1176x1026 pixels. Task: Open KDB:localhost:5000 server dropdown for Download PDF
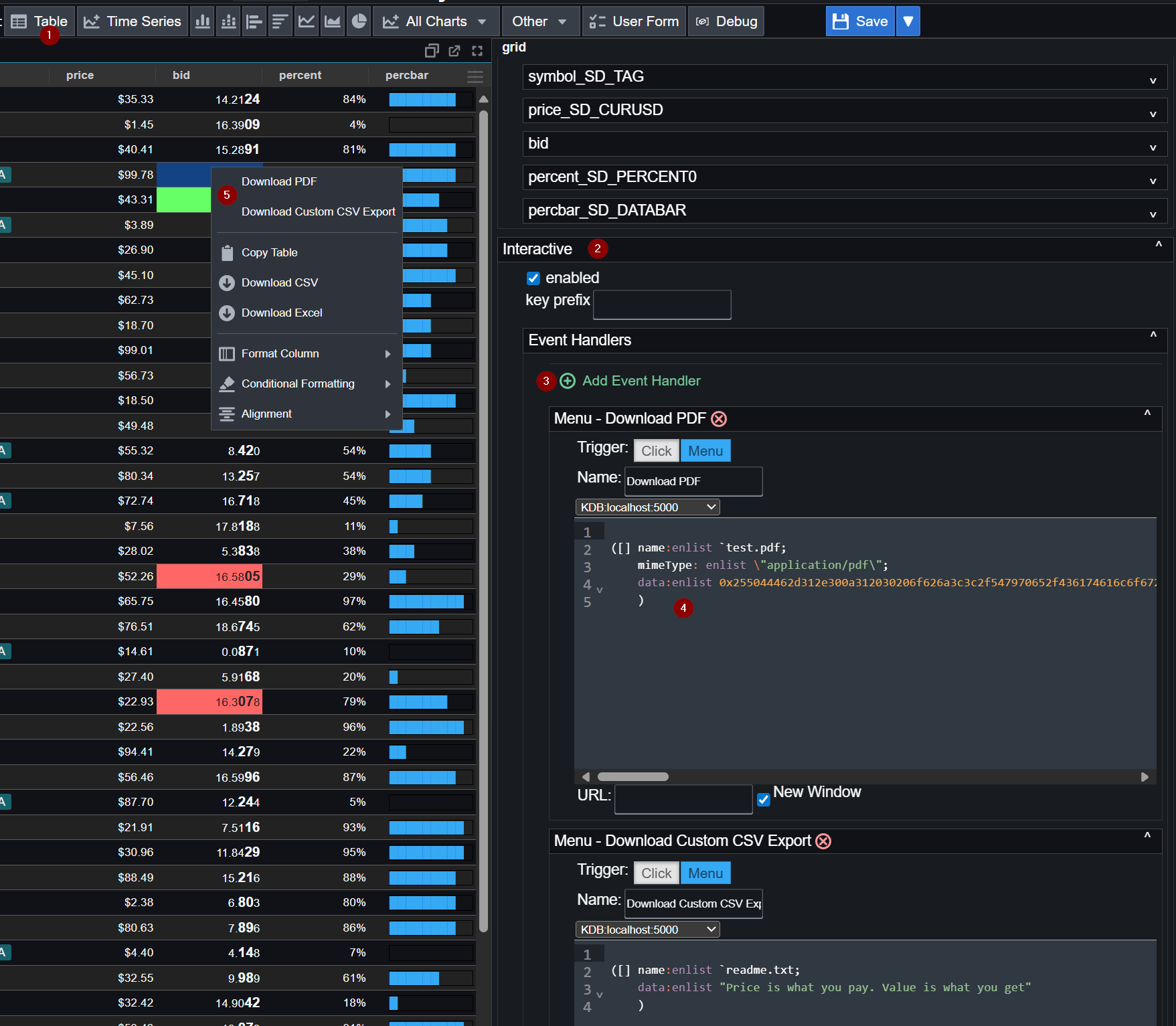coord(647,507)
